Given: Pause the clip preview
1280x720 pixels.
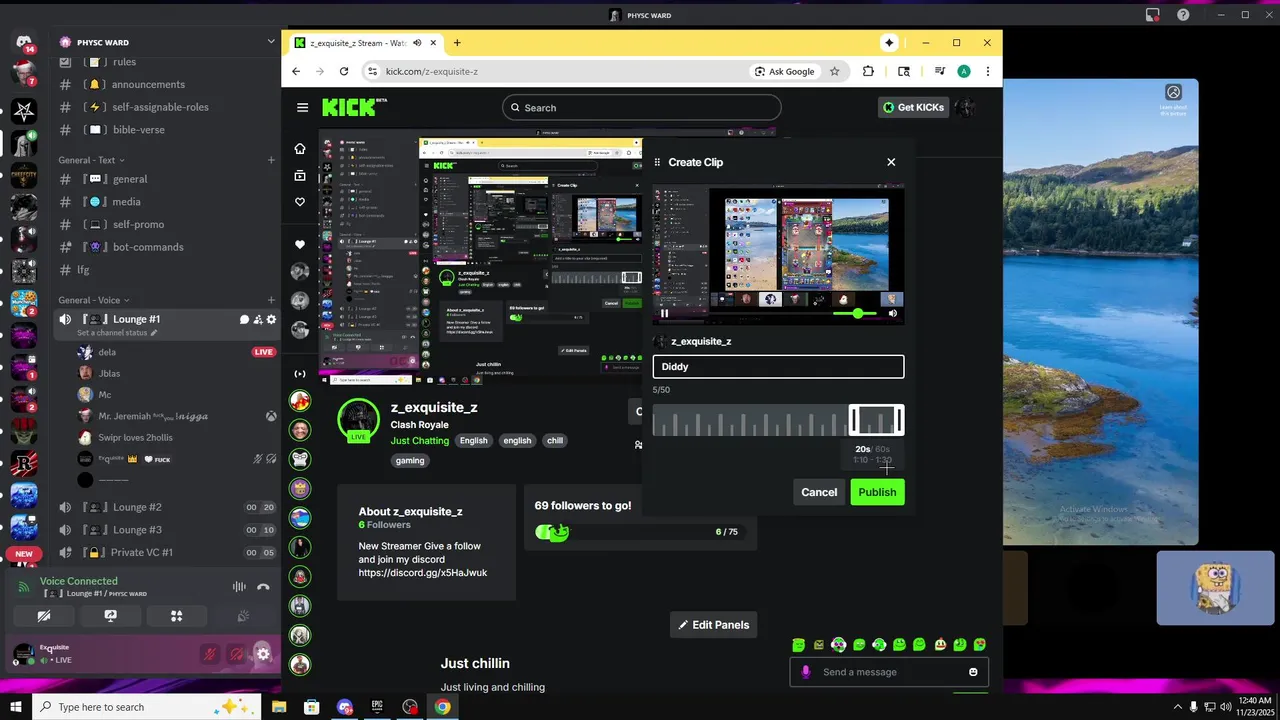Looking at the screenshot, I should point(664,313).
